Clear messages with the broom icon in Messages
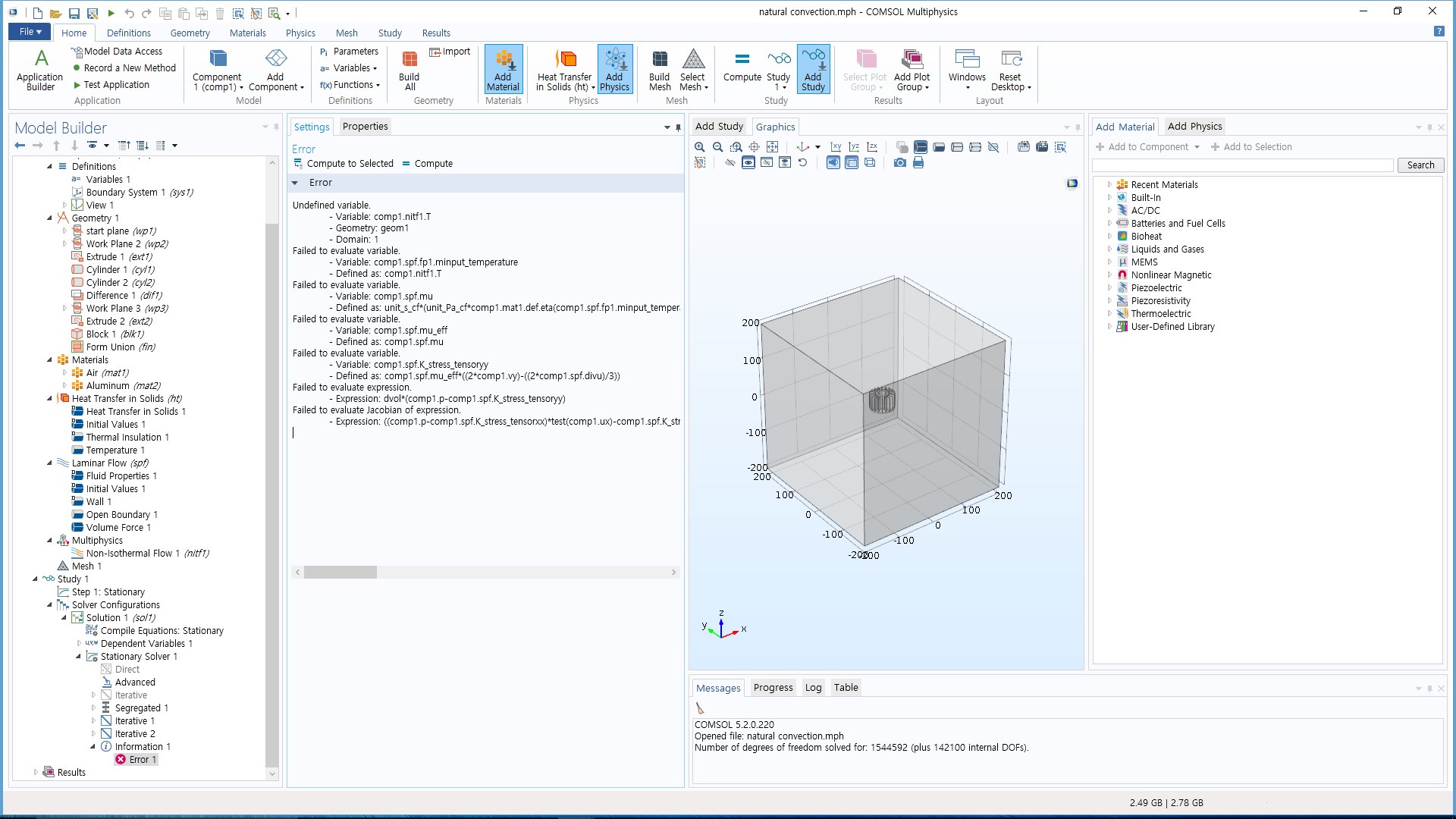 click(700, 708)
